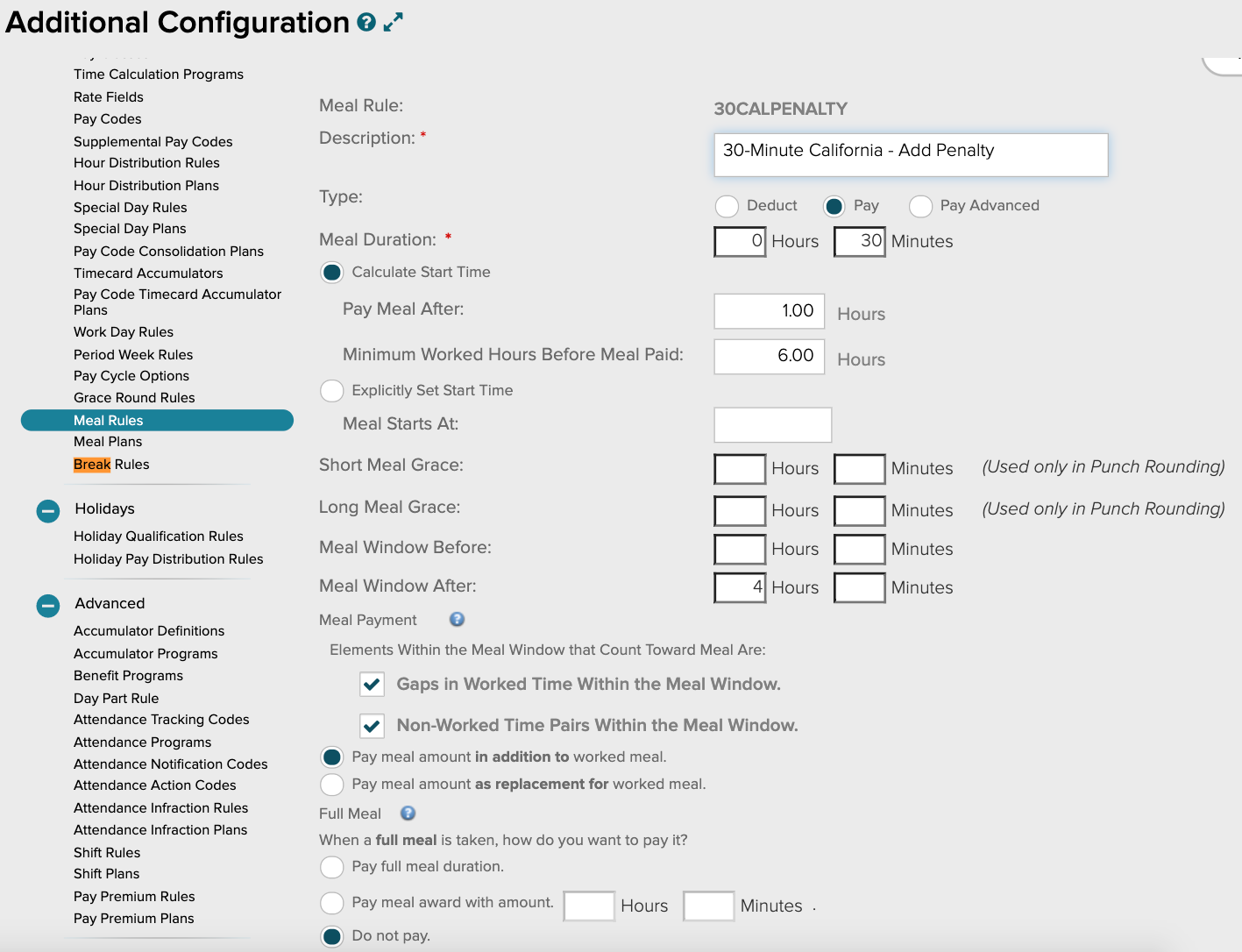Expand page with the arrows icon
The width and height of the screenshot is (1242, 952).
click(x=394, y=22)
